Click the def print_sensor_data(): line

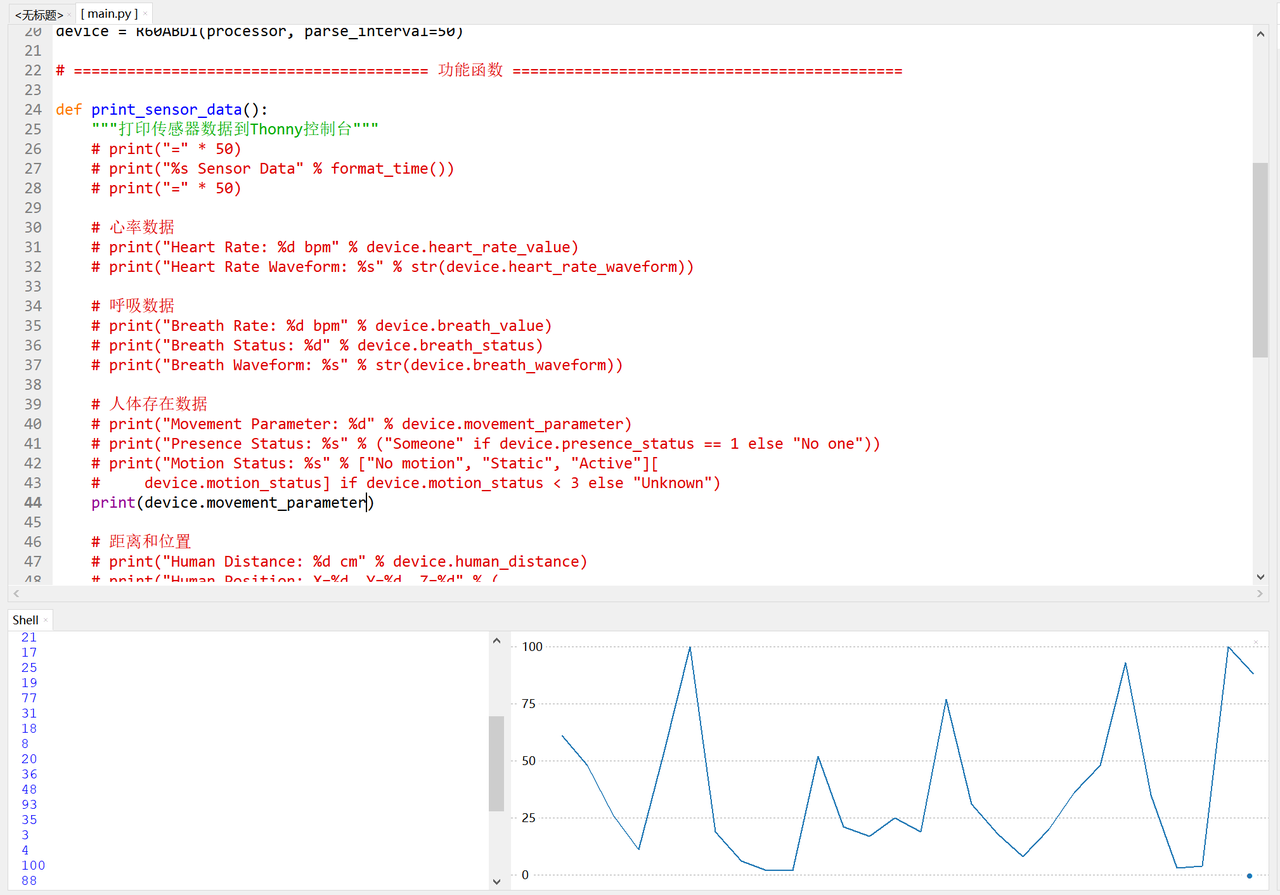click(162, 109)
